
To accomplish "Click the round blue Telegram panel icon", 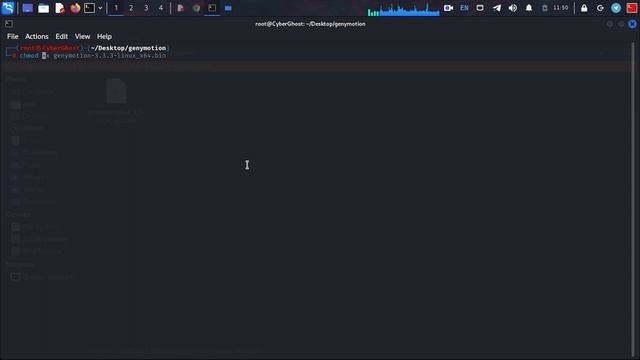I will click(x=616, y=8).
